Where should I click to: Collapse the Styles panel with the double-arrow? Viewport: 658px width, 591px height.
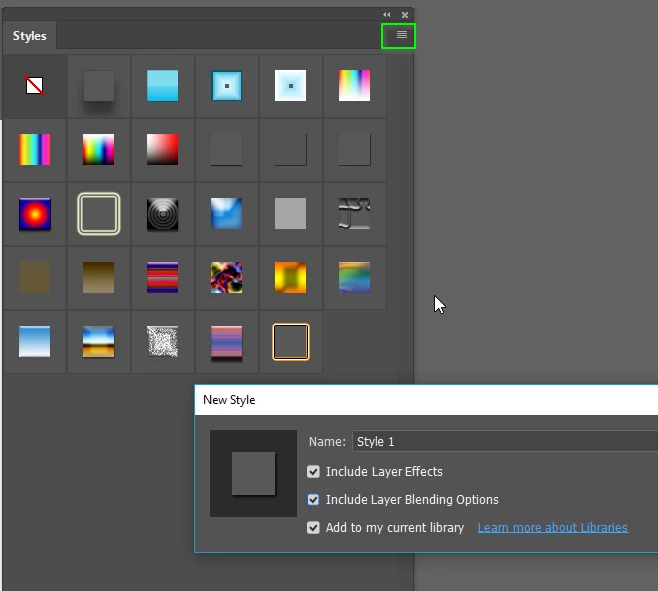386,15
